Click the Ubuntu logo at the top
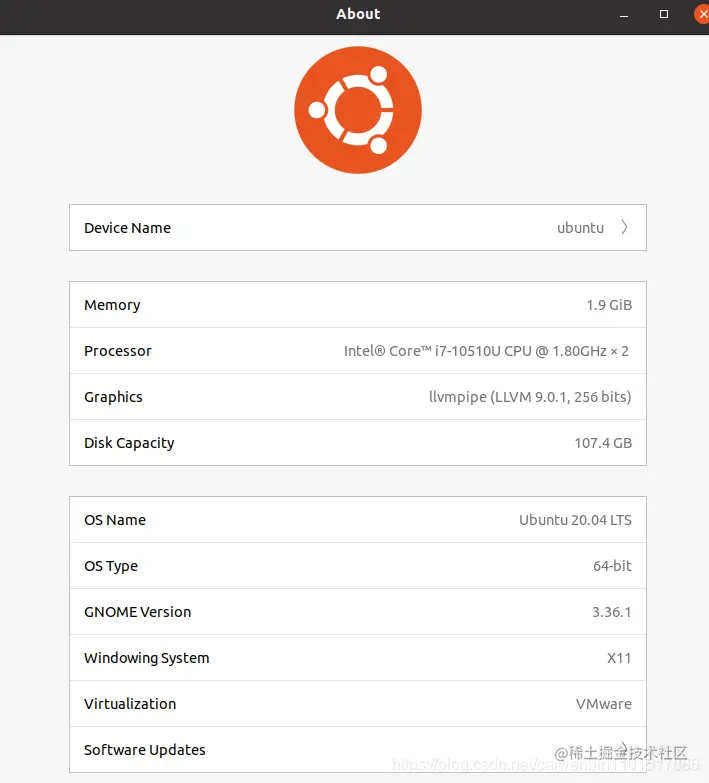709x783 pixels. (x=358, y=110)
